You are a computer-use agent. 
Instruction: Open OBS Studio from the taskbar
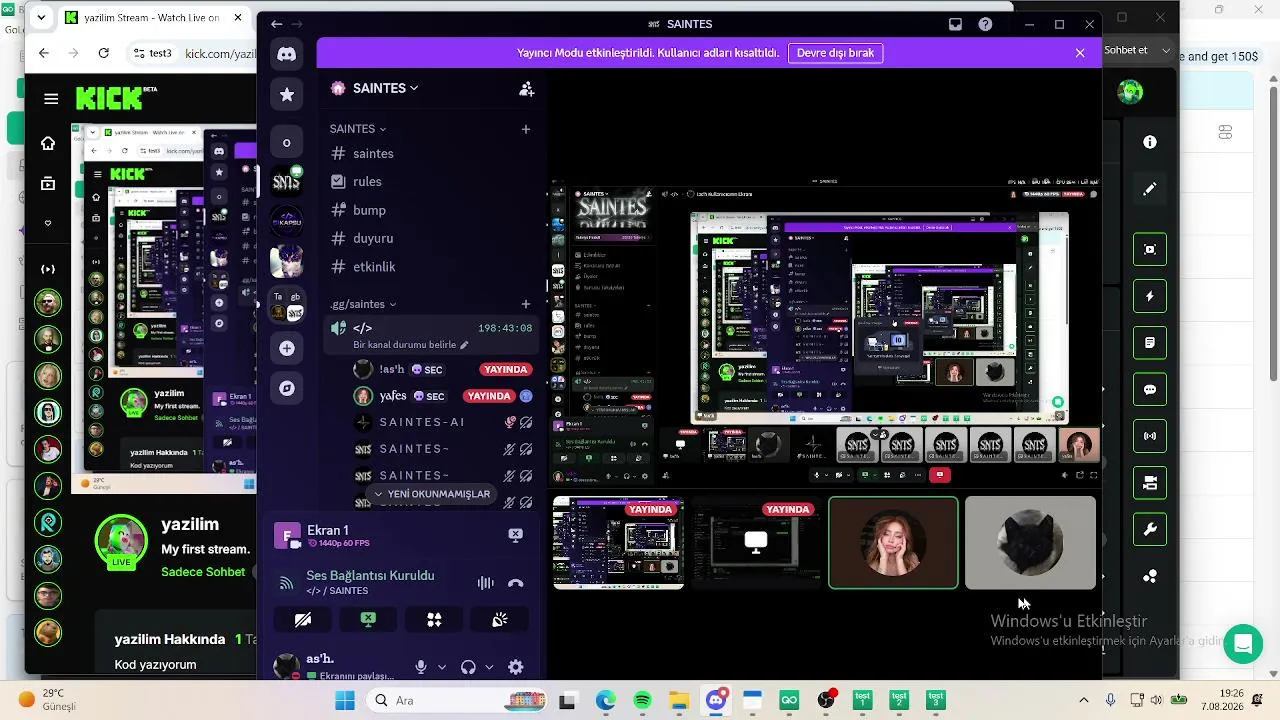826,700
